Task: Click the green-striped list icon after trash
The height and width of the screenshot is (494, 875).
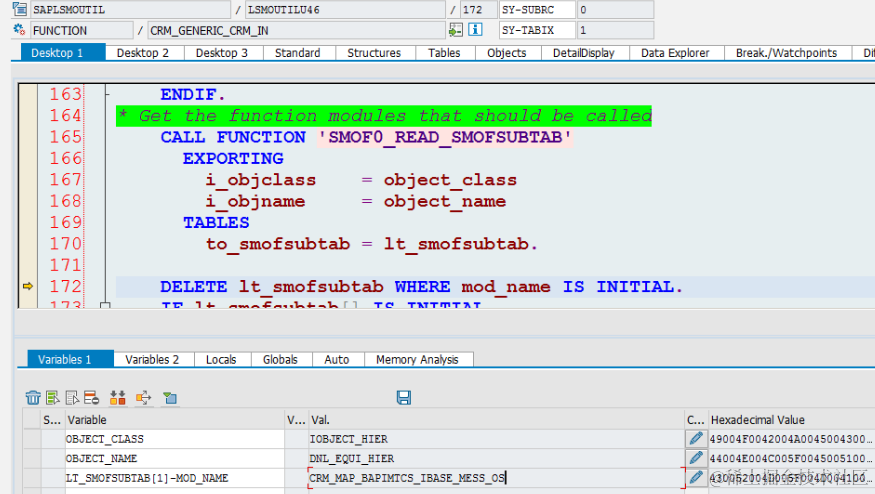Action: 52,397
